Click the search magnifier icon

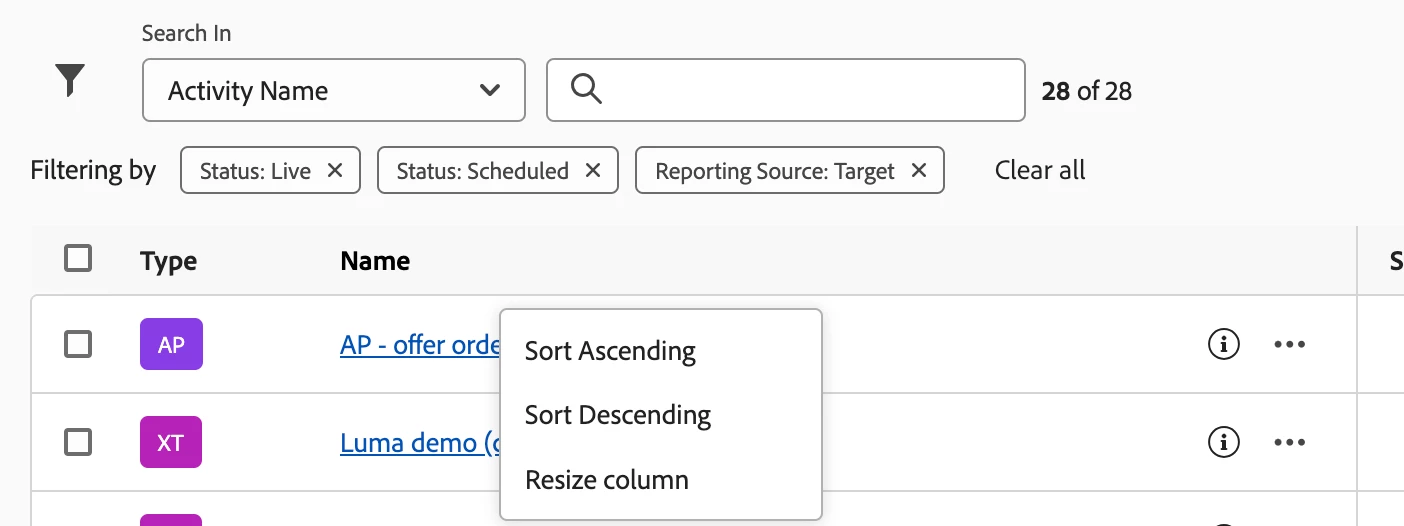[586, 90]
